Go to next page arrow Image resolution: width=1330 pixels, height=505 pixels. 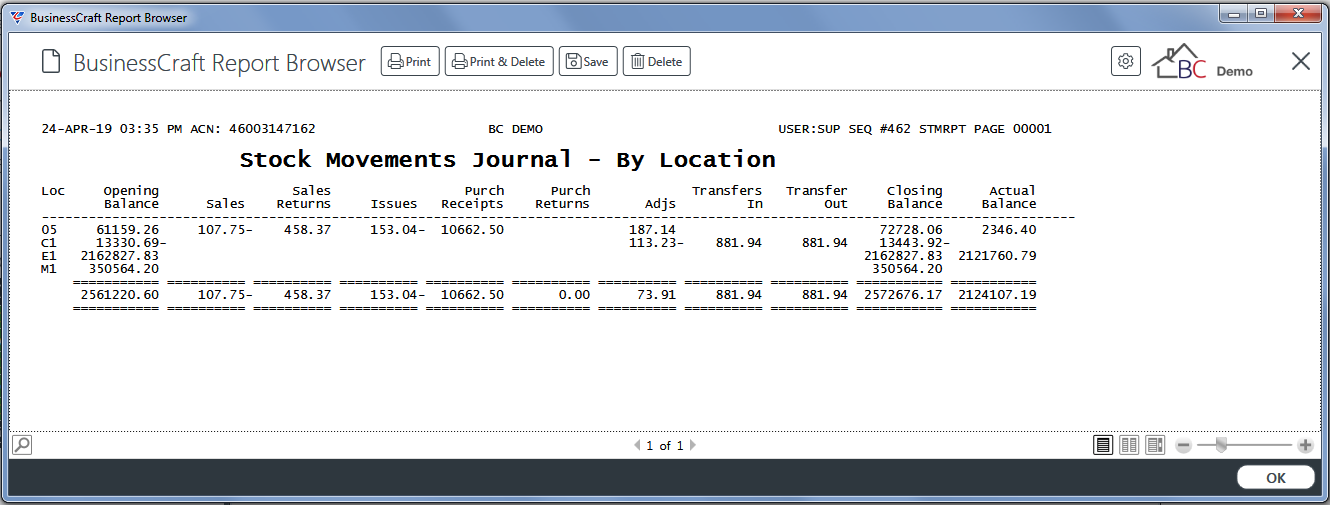pyautogui.click(x=692, y=446)
